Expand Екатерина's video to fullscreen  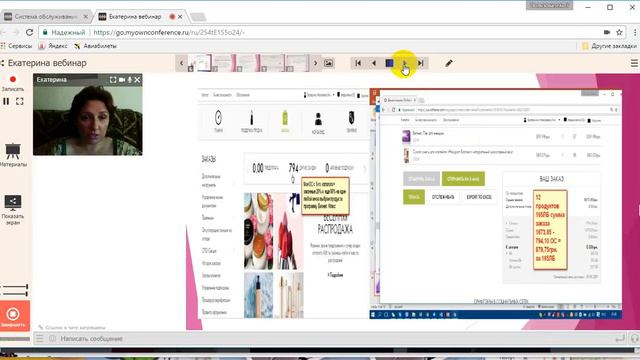pyautogui.click(x=113, y=80)
